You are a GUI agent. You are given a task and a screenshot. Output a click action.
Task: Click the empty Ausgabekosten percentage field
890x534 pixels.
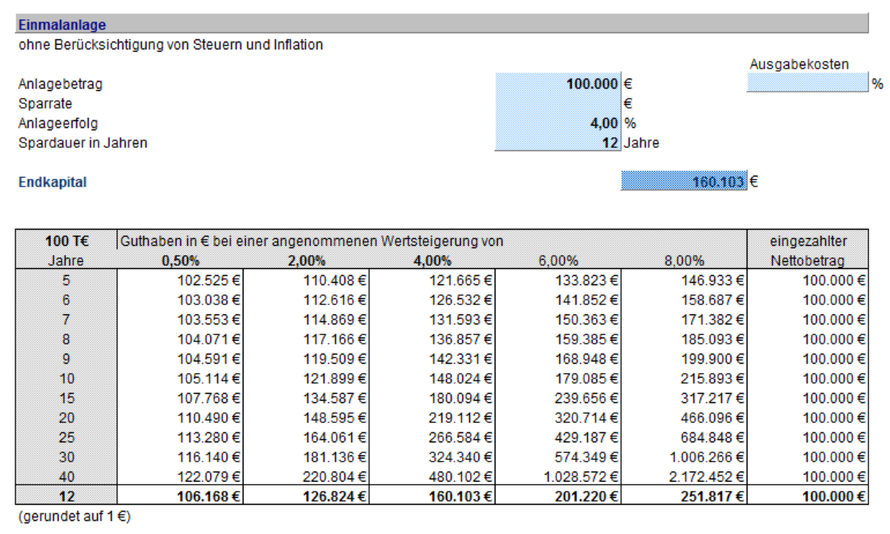point(807,84)
